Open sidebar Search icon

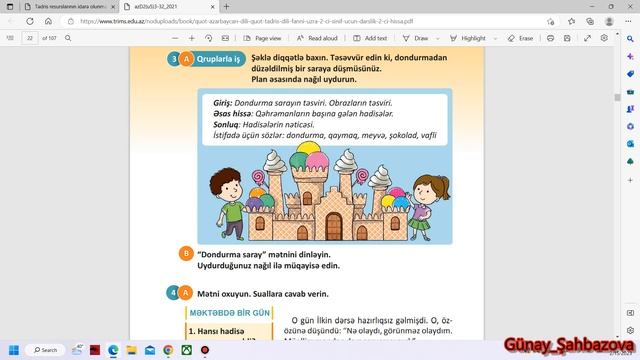tap(630, 39)
